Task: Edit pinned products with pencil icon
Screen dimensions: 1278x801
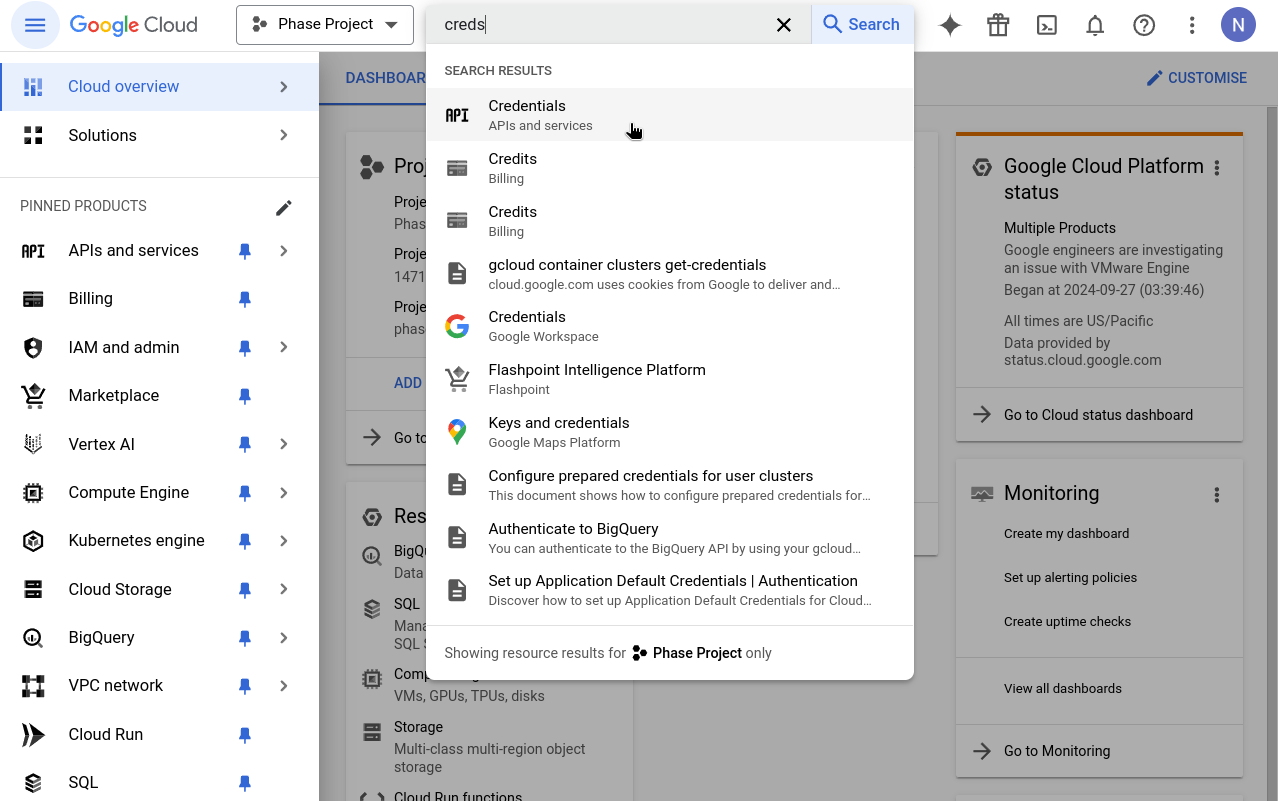Action: pos(284,207)
